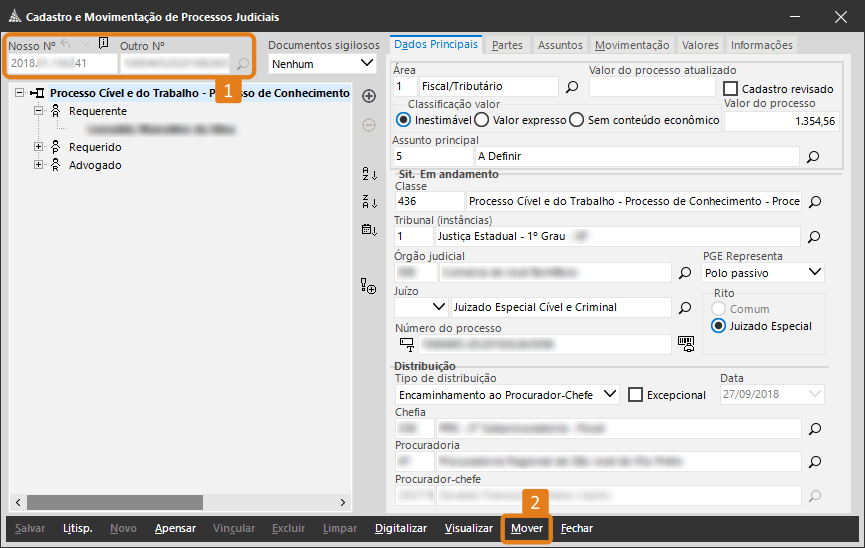Image resolution: width=865 pixels, height=548 pixels.
Task: Enable the Cadastro revisado checkbox
Action: point(730,88)
